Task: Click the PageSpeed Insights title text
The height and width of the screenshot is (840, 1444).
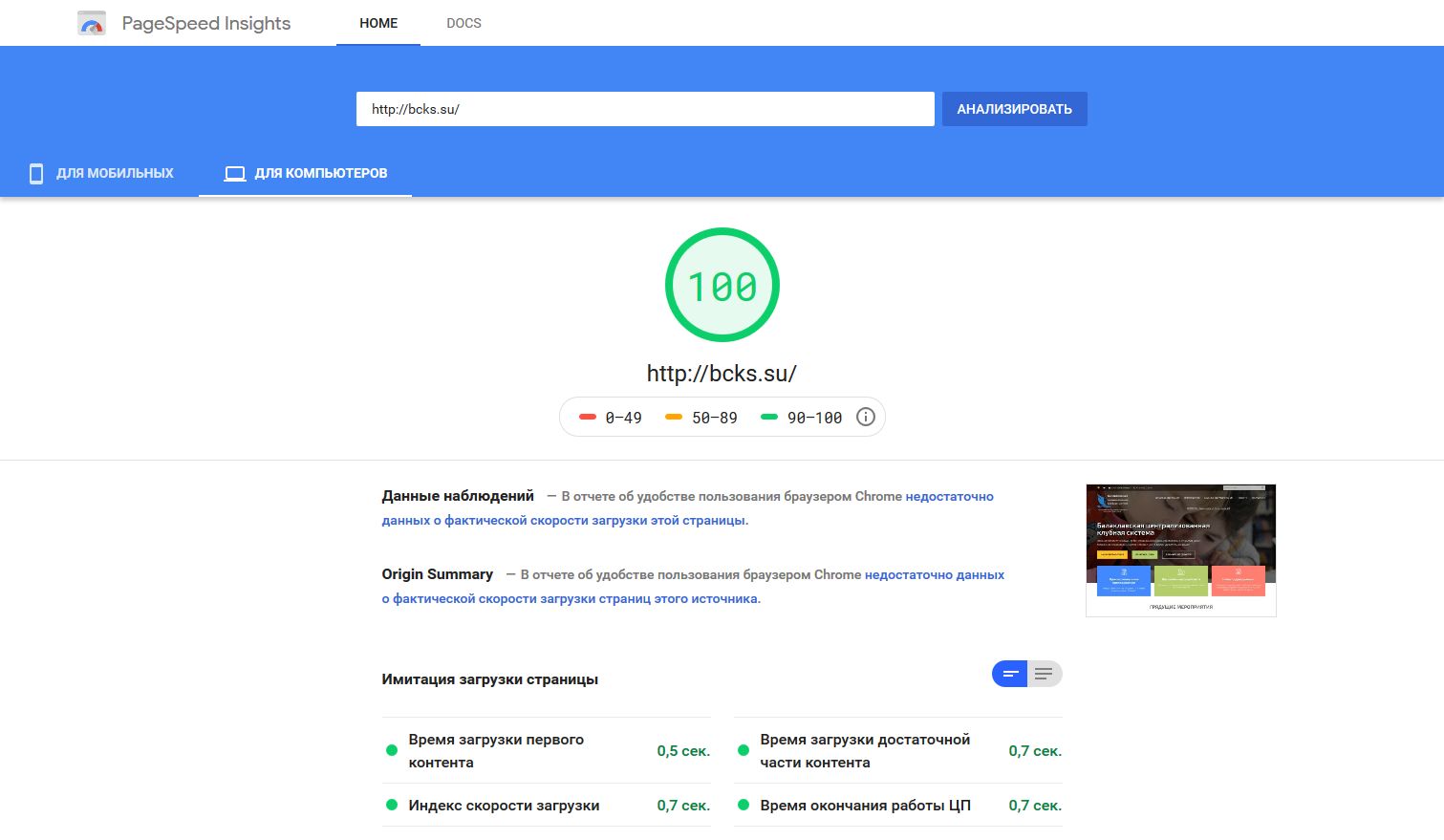Action: click(x=206, y=24)
